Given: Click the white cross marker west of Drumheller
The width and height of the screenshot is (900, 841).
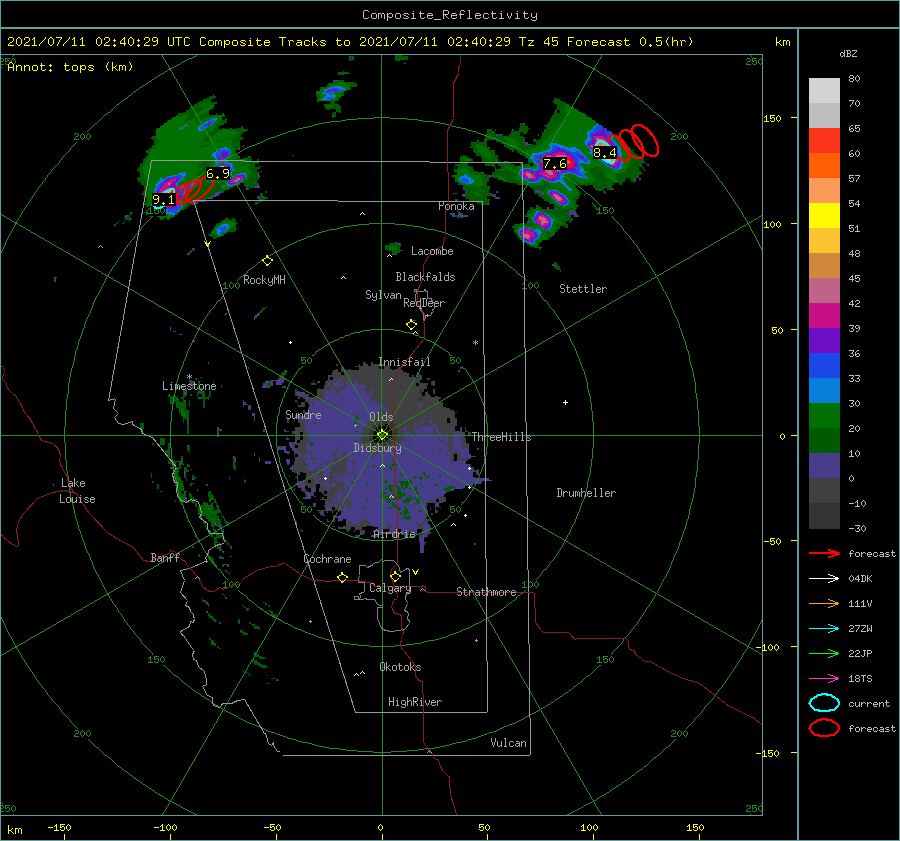Looking at the screenshot, I should pyautogui.click(x=565, y=402).
